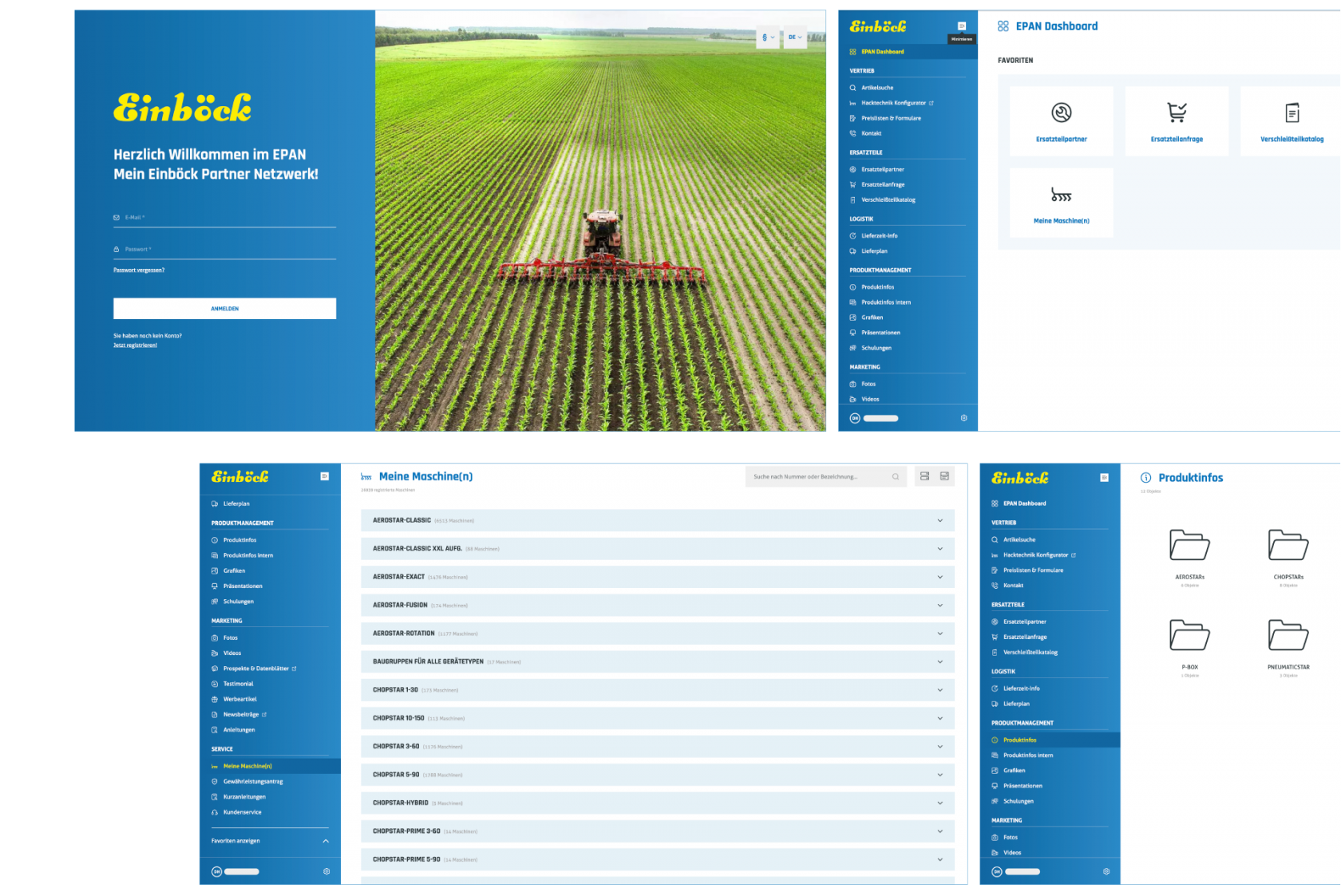The height and width of the screenshot is (896, 1341).
Task: Switch to the second detailed view toggle
Action: (944, 476)
